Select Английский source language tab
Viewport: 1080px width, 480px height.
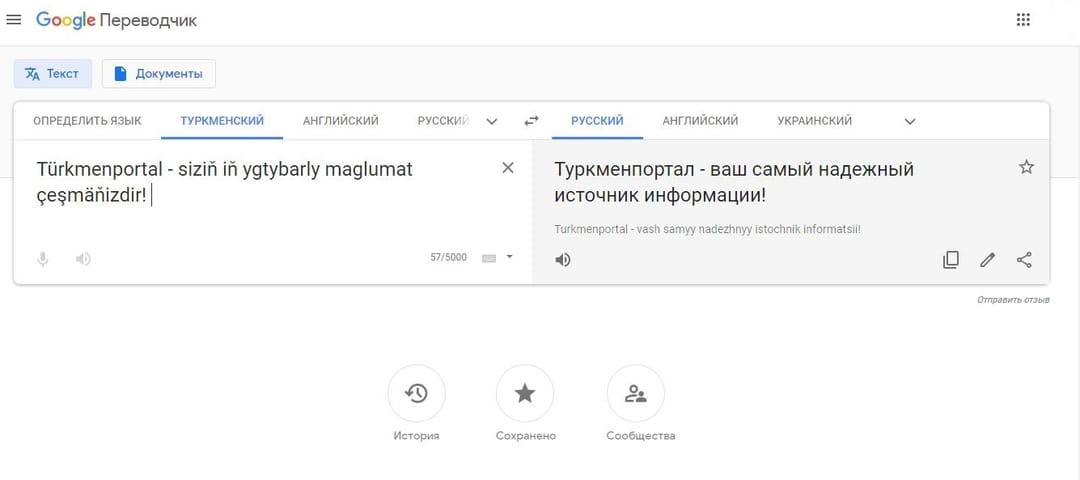click(x=341, y=121)
